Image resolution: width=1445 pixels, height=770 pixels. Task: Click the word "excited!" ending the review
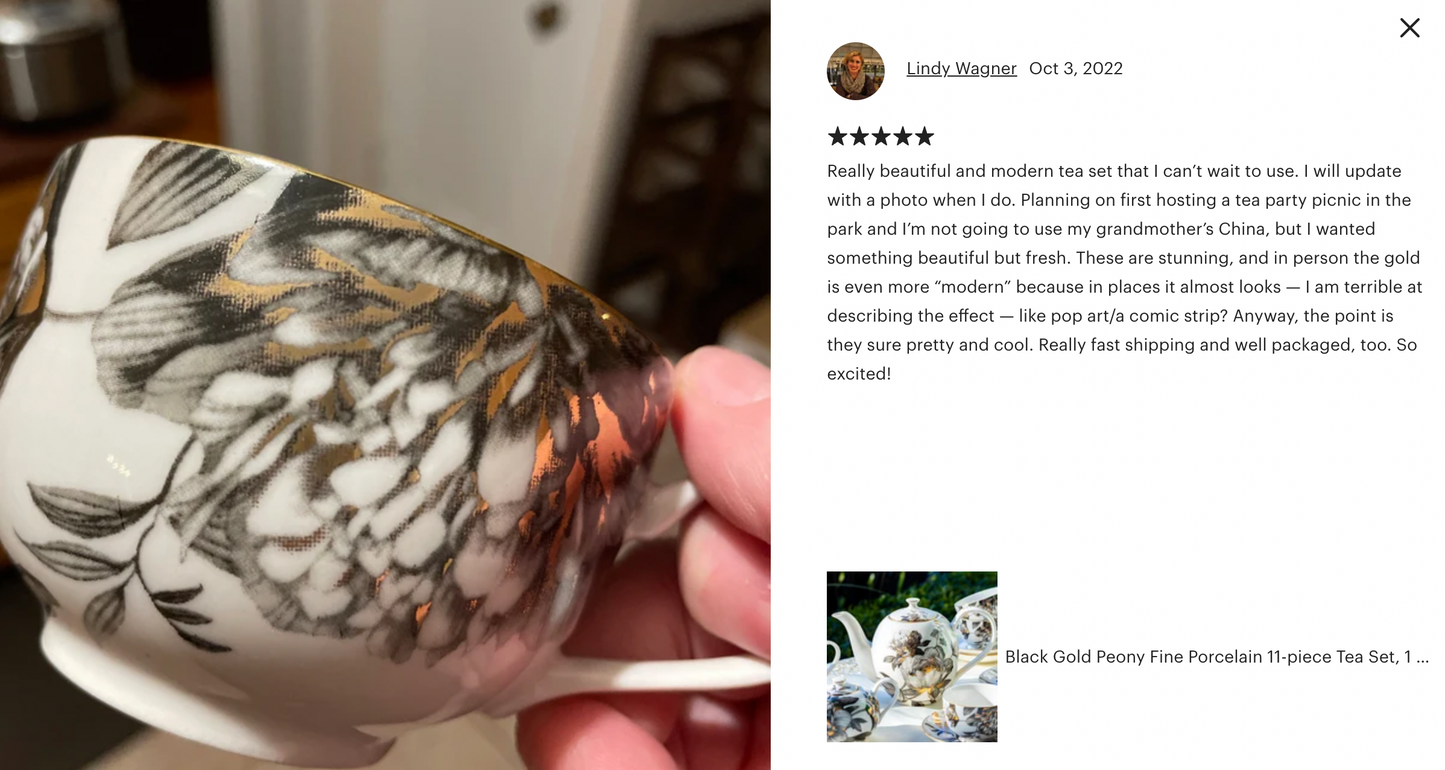click(859, 374)
